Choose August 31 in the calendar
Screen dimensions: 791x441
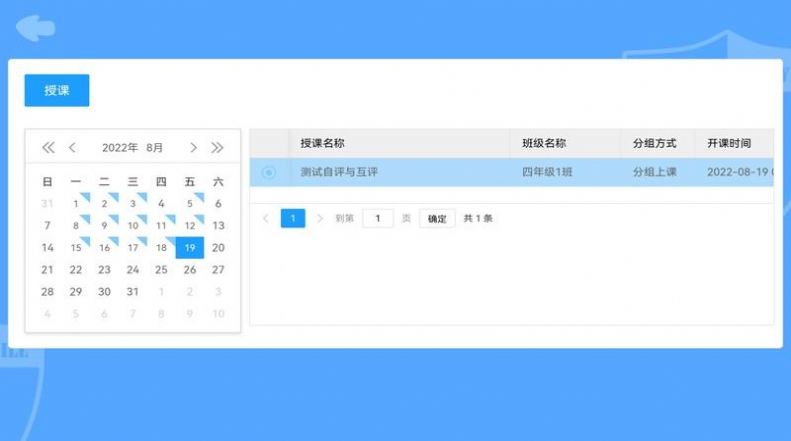tap(132, 292)
